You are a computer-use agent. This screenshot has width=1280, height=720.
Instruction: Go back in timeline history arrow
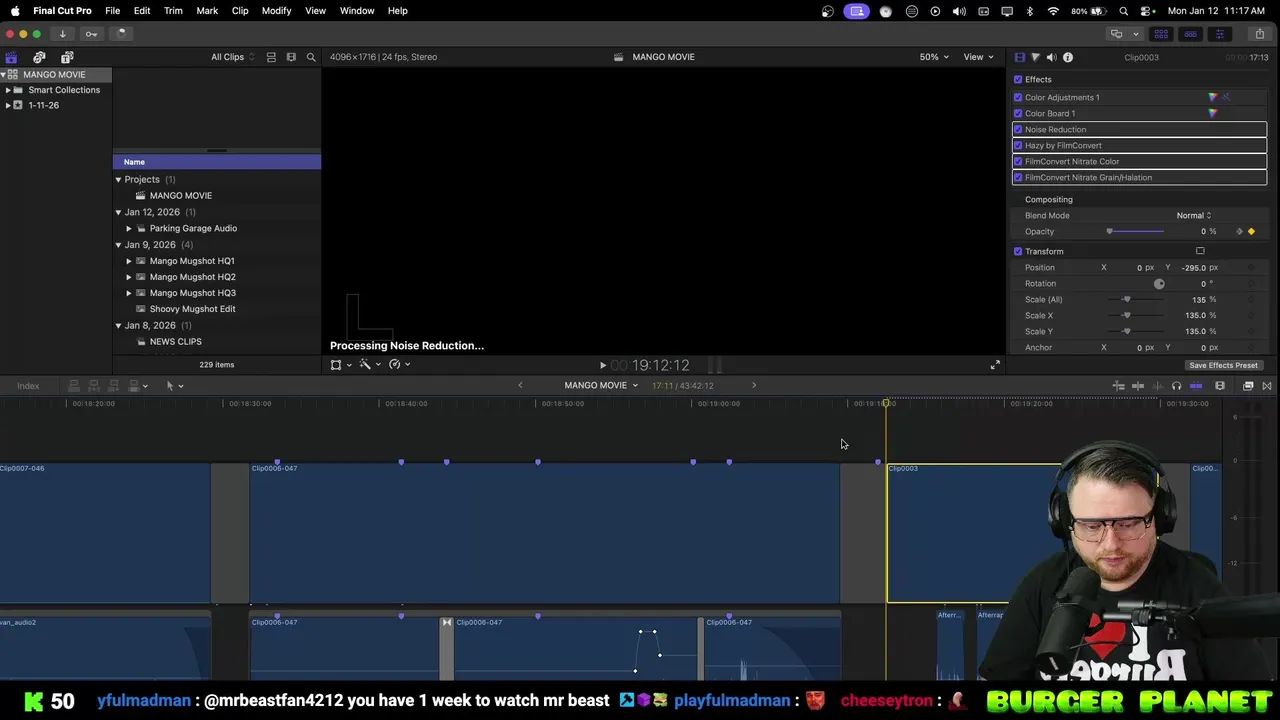click(520, 385)
